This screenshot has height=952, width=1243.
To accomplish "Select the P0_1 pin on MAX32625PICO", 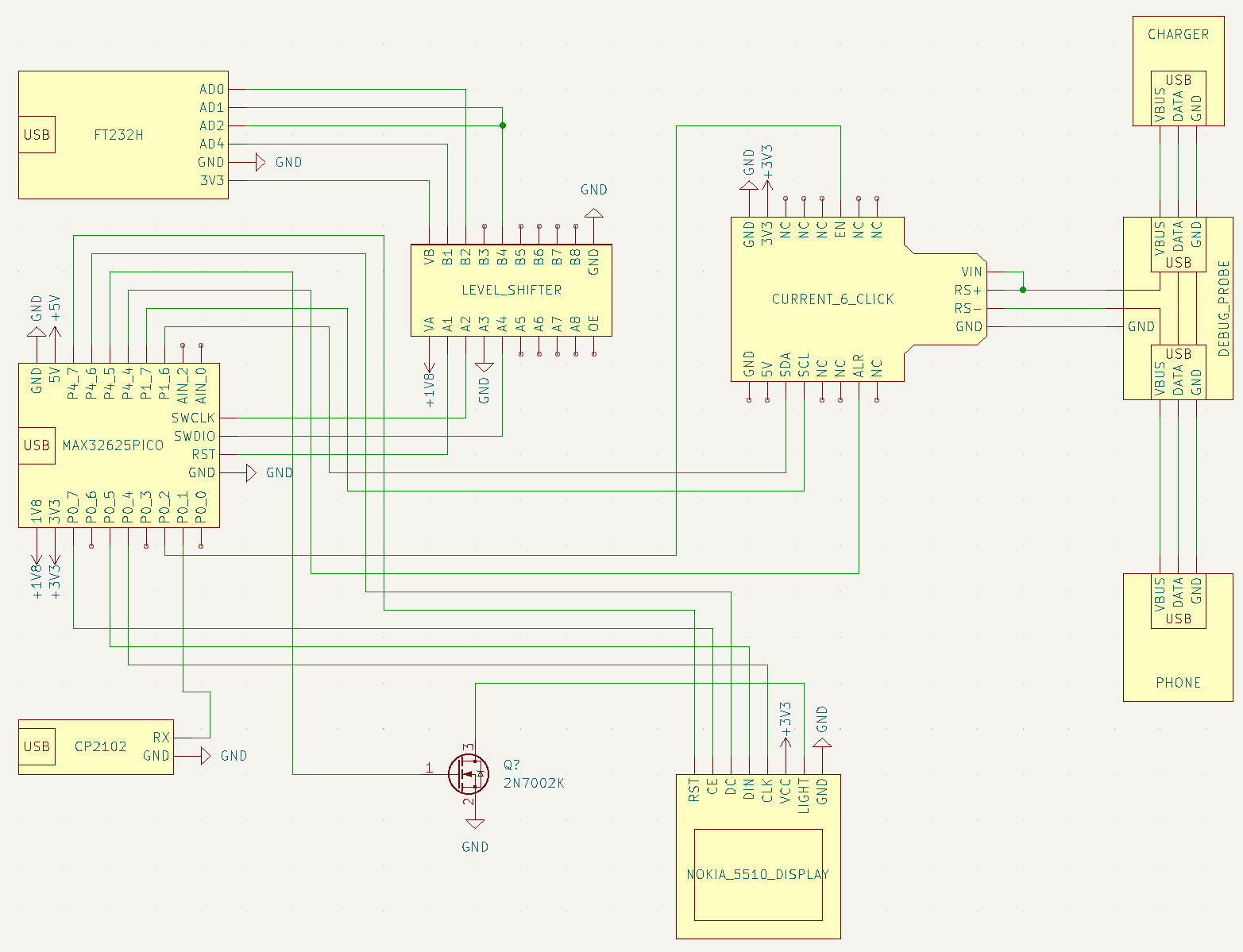I will (x=183, y=508).
